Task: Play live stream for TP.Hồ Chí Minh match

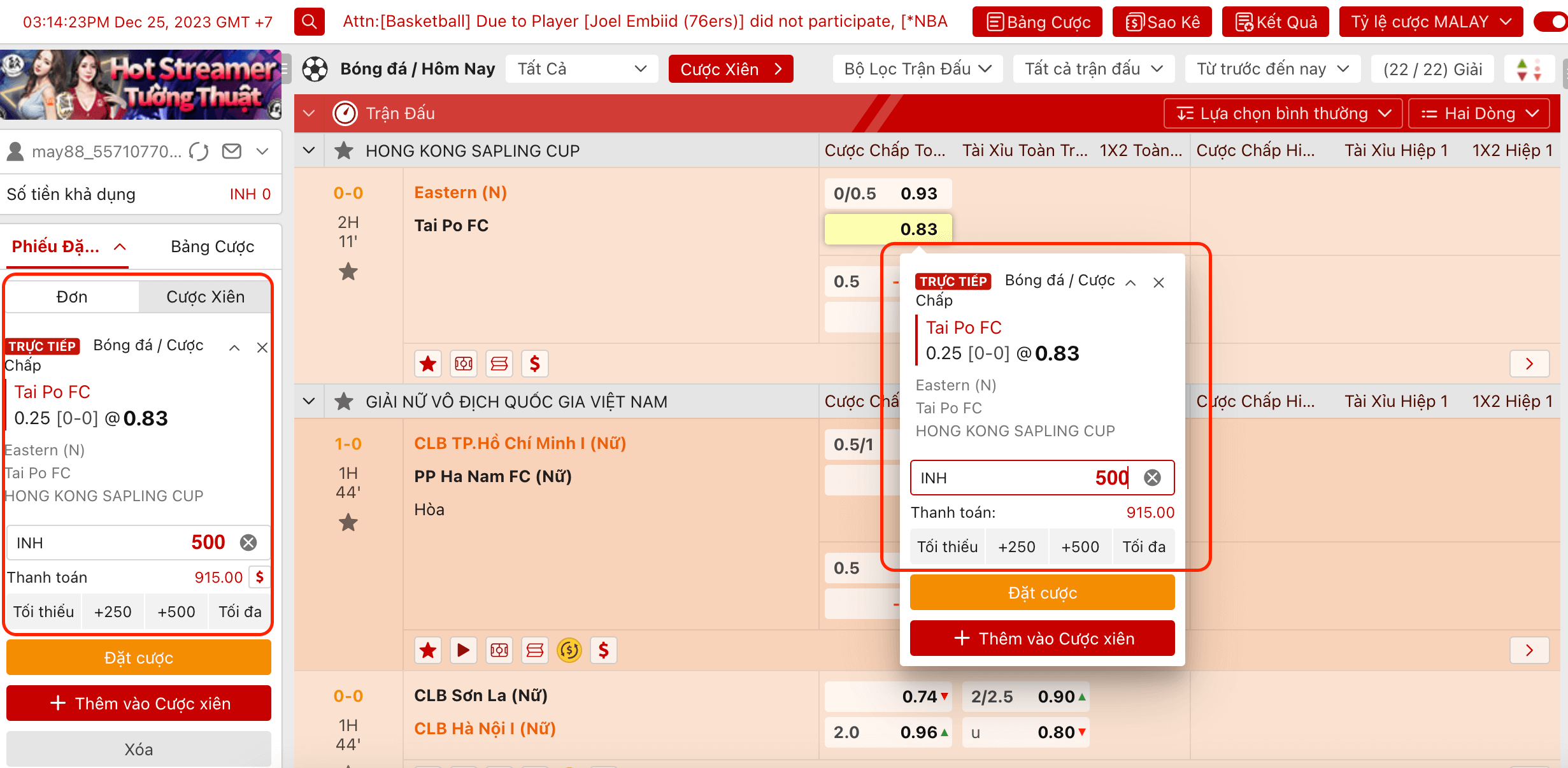Action: click(463, 650)
